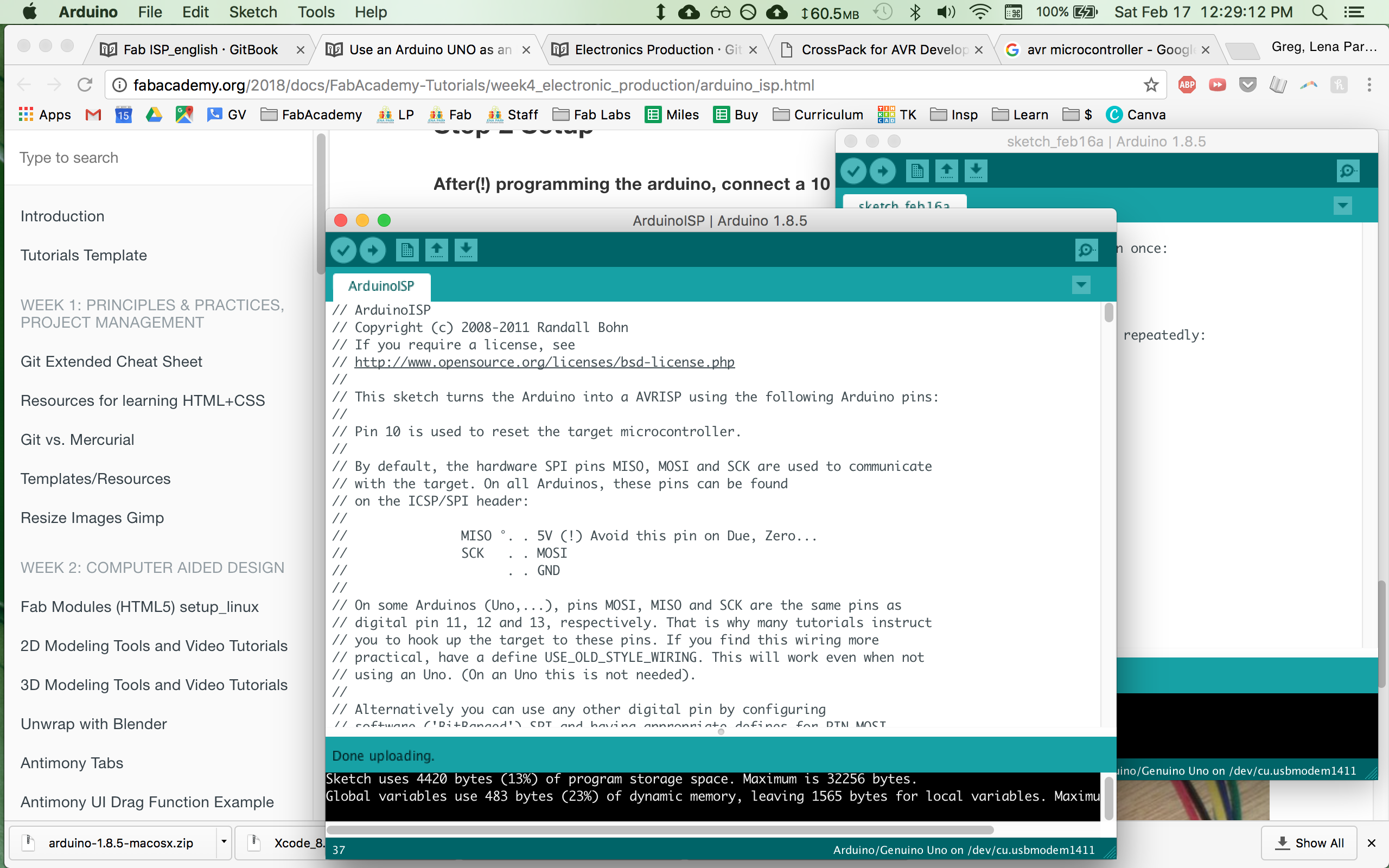Open the Sketch menu
1389x868 pixels.
(x=253, y=12)
